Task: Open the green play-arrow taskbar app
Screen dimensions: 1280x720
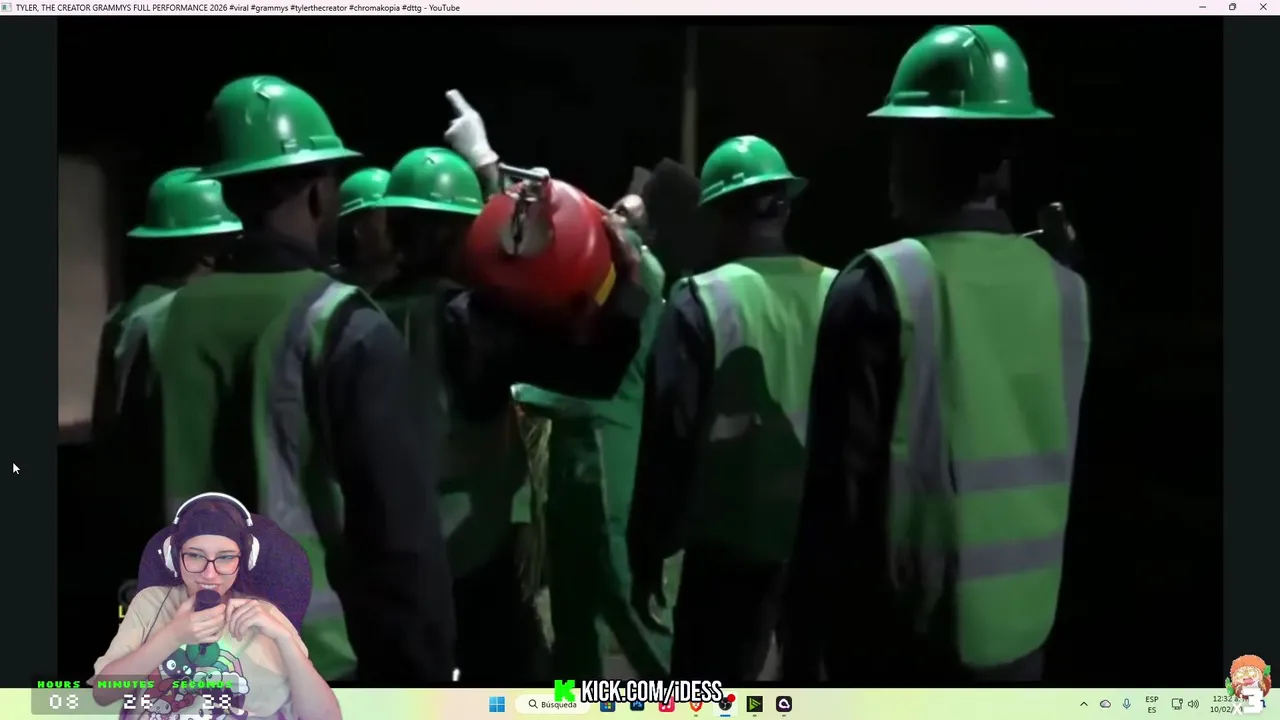Action: [755, 704]
